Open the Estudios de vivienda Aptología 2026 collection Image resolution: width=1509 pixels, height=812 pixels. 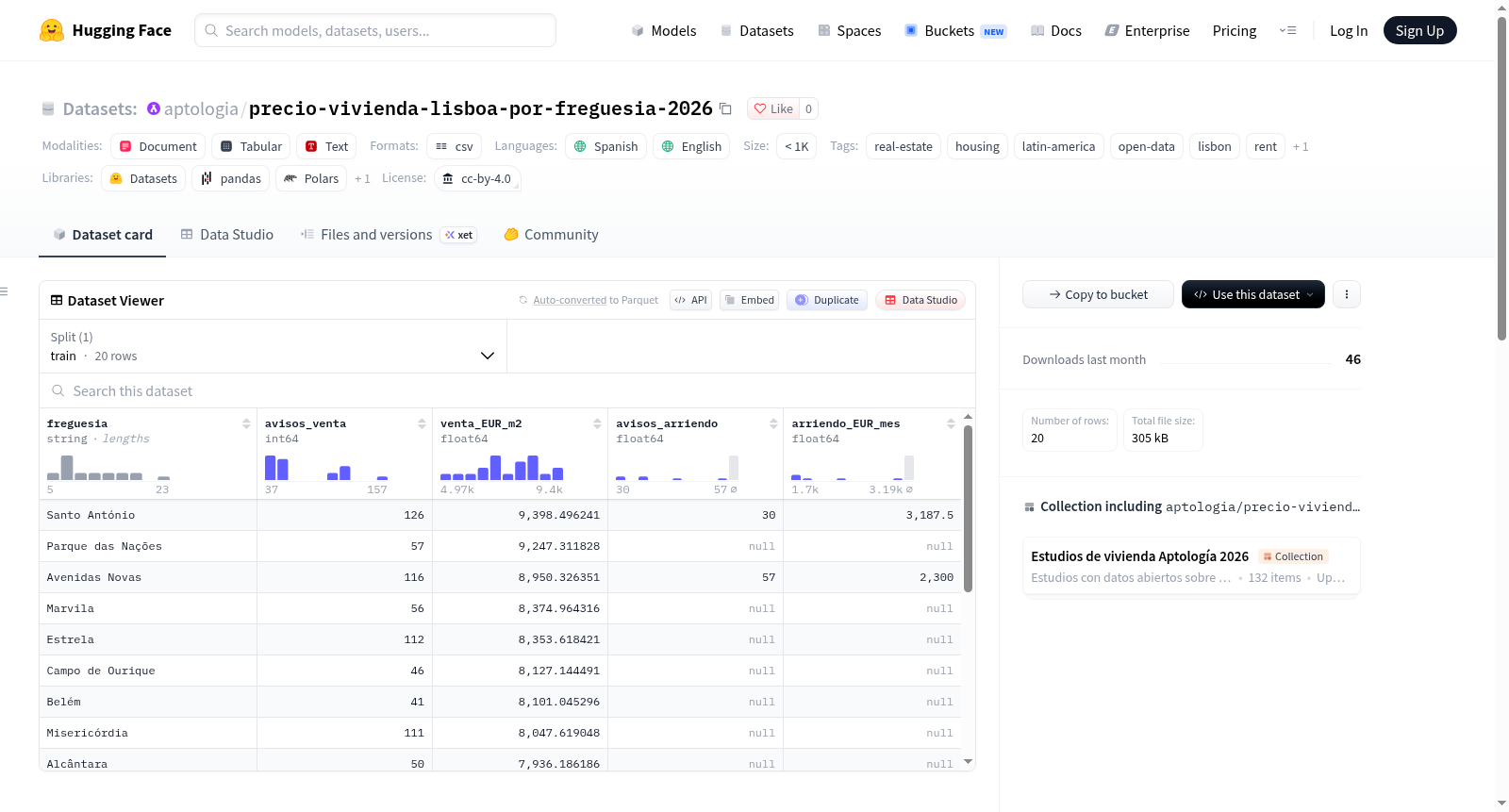tap(1191, 566)
